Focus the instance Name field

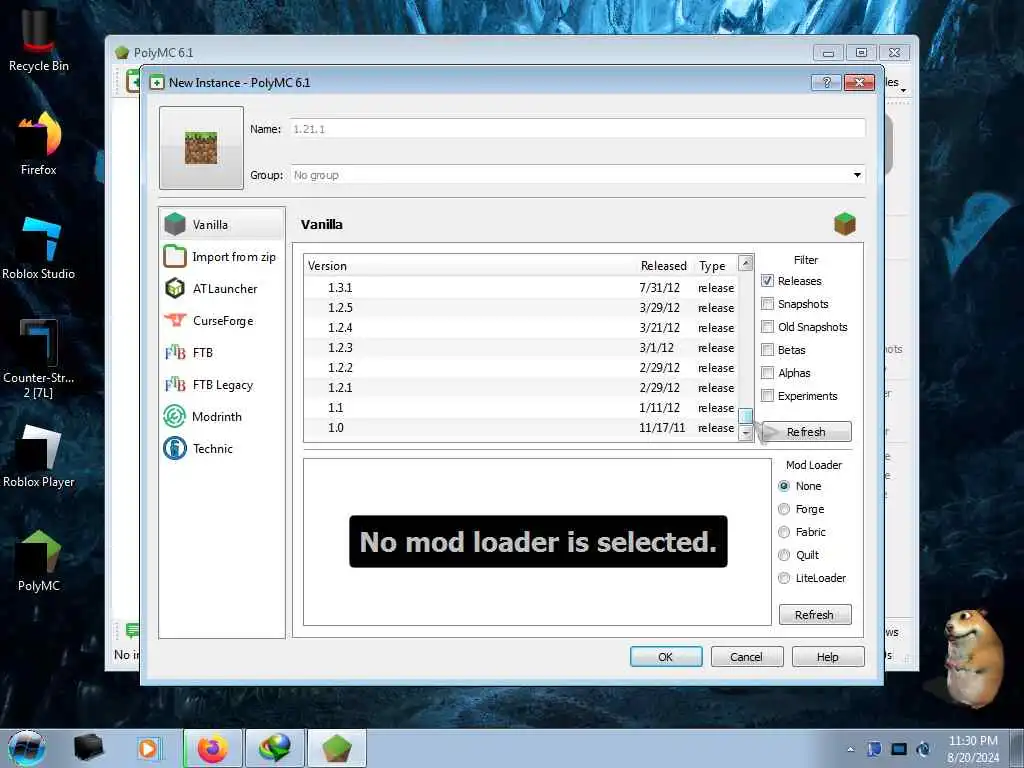point(578,129)
